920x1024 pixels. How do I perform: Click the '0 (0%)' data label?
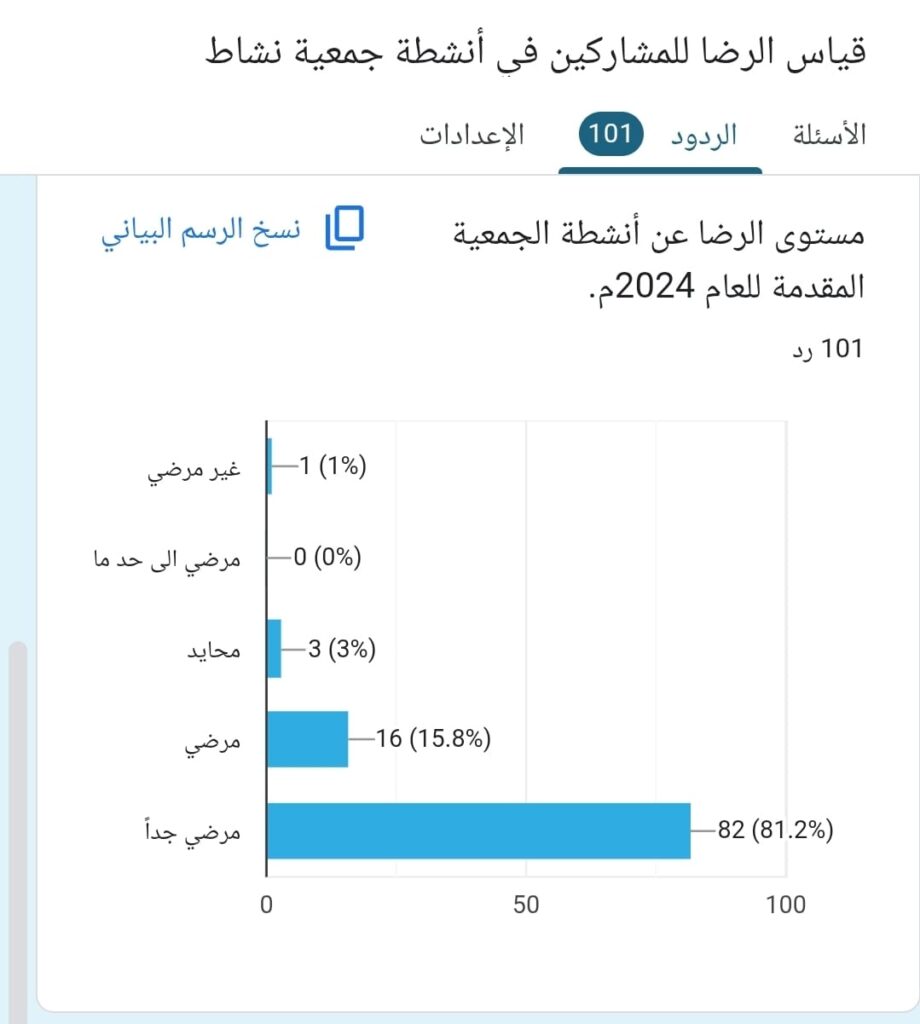point(327,558)
